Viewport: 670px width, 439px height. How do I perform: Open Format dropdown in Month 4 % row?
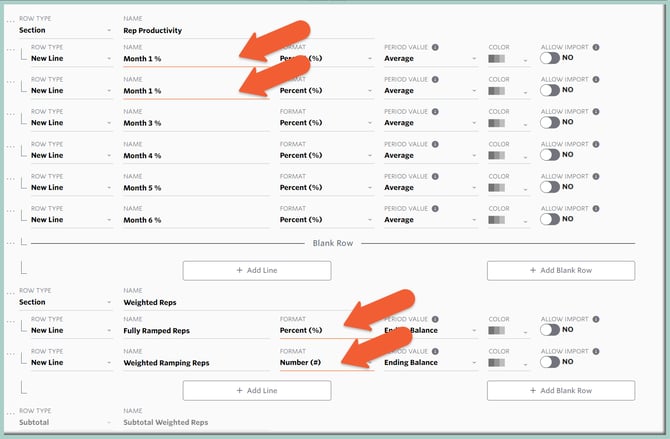pos(323,156)
